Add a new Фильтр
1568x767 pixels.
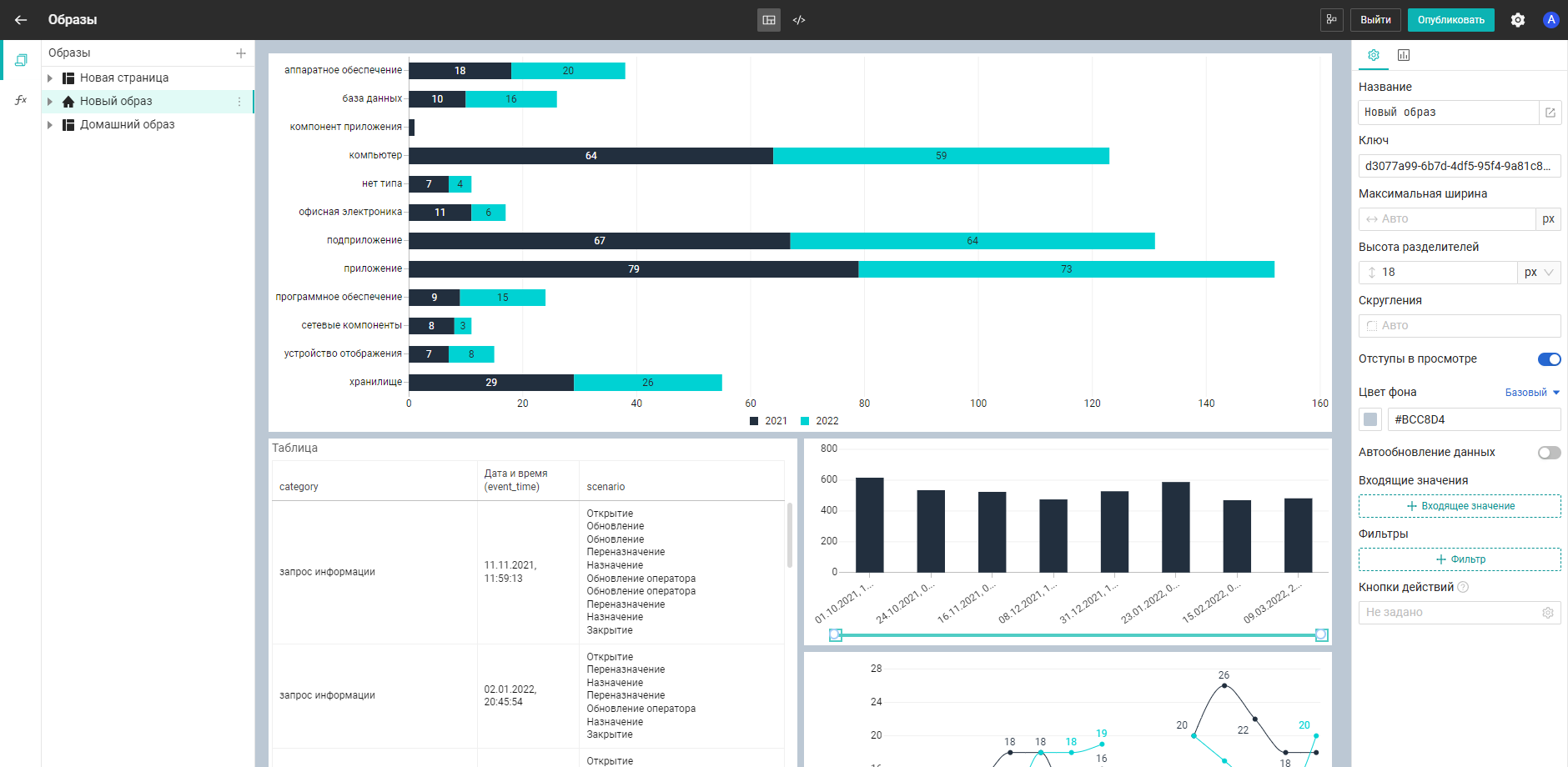point(1460,559)
